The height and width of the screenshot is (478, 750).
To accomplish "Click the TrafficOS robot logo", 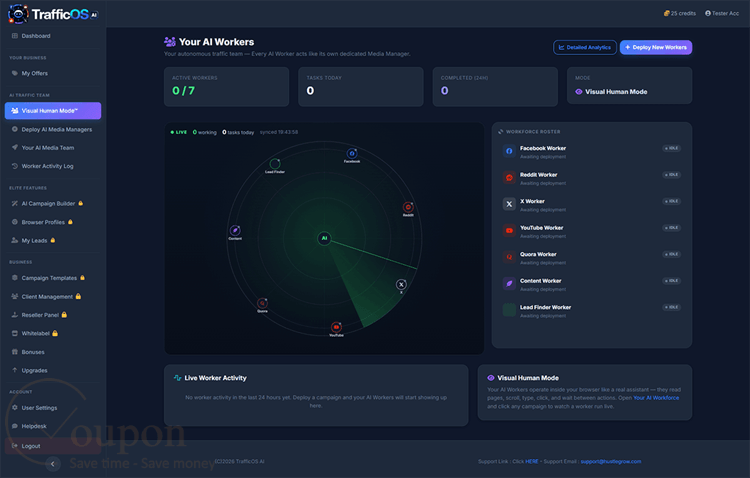I will pos(18,14).
